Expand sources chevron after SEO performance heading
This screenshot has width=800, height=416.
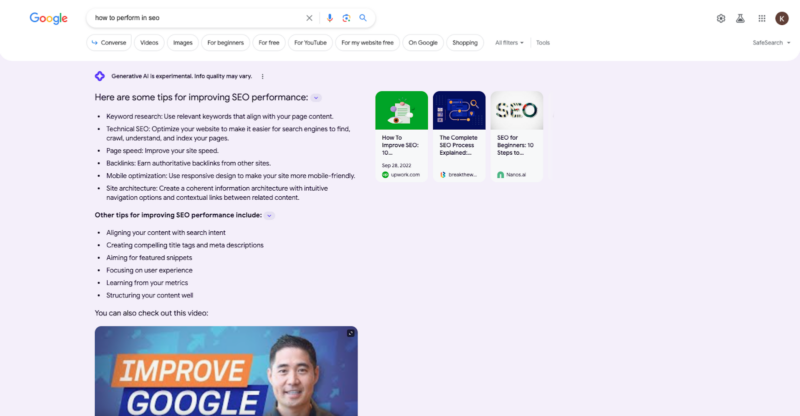316,97
